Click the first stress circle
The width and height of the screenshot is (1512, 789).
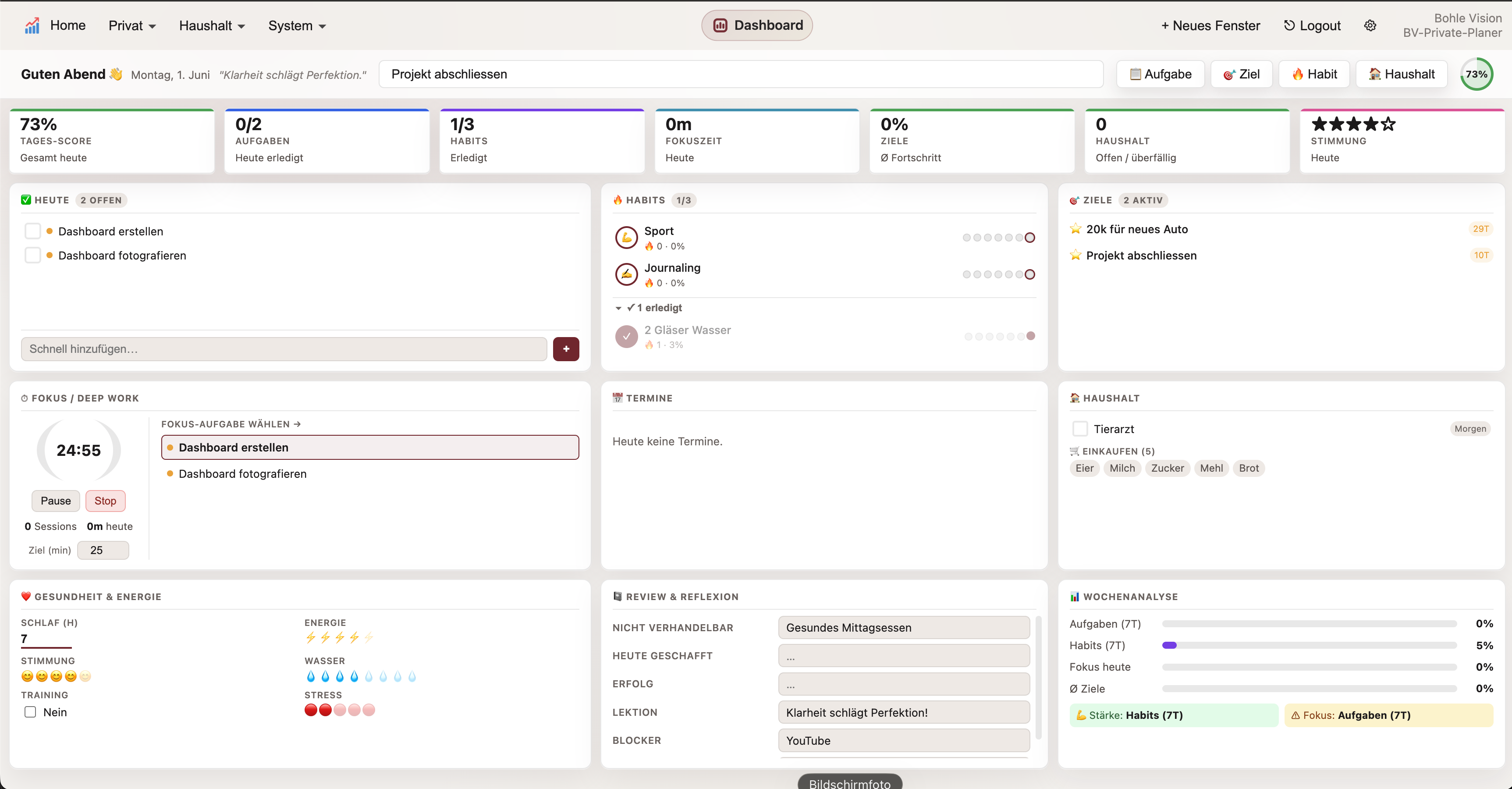[x=311, y=710]
